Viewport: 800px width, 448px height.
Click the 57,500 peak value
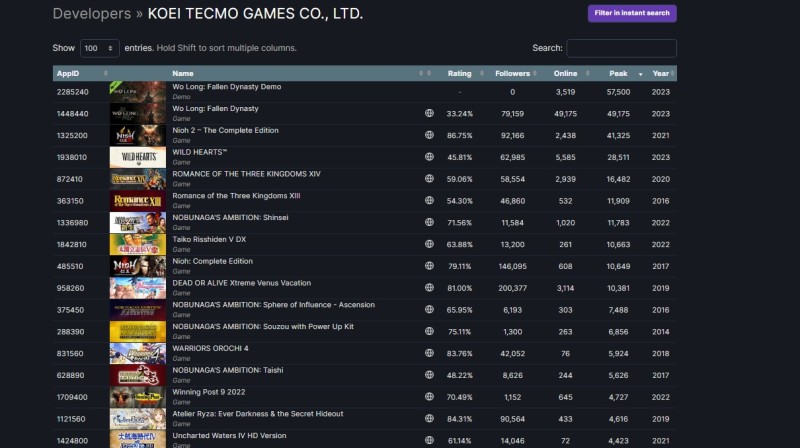point(618,92)
